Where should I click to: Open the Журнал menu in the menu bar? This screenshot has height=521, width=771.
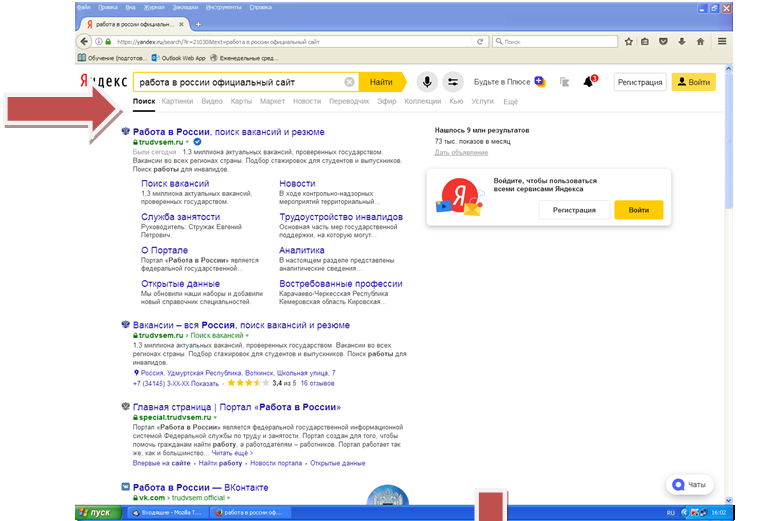click(154, 7)
